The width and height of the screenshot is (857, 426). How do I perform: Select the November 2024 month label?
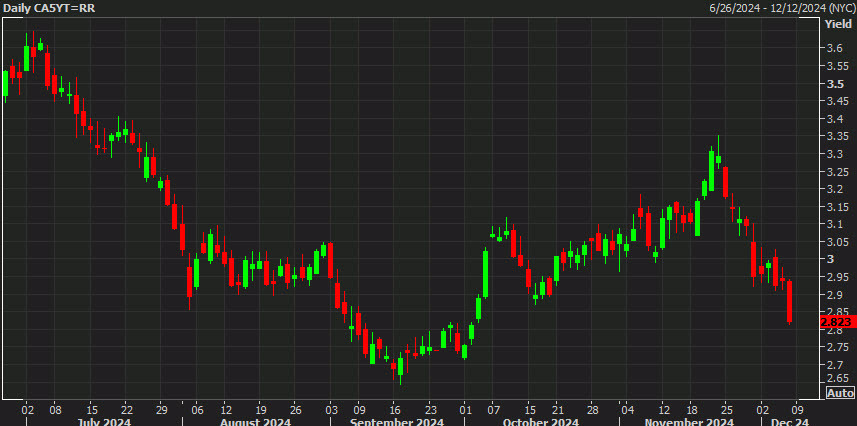[x=689, y=422]
